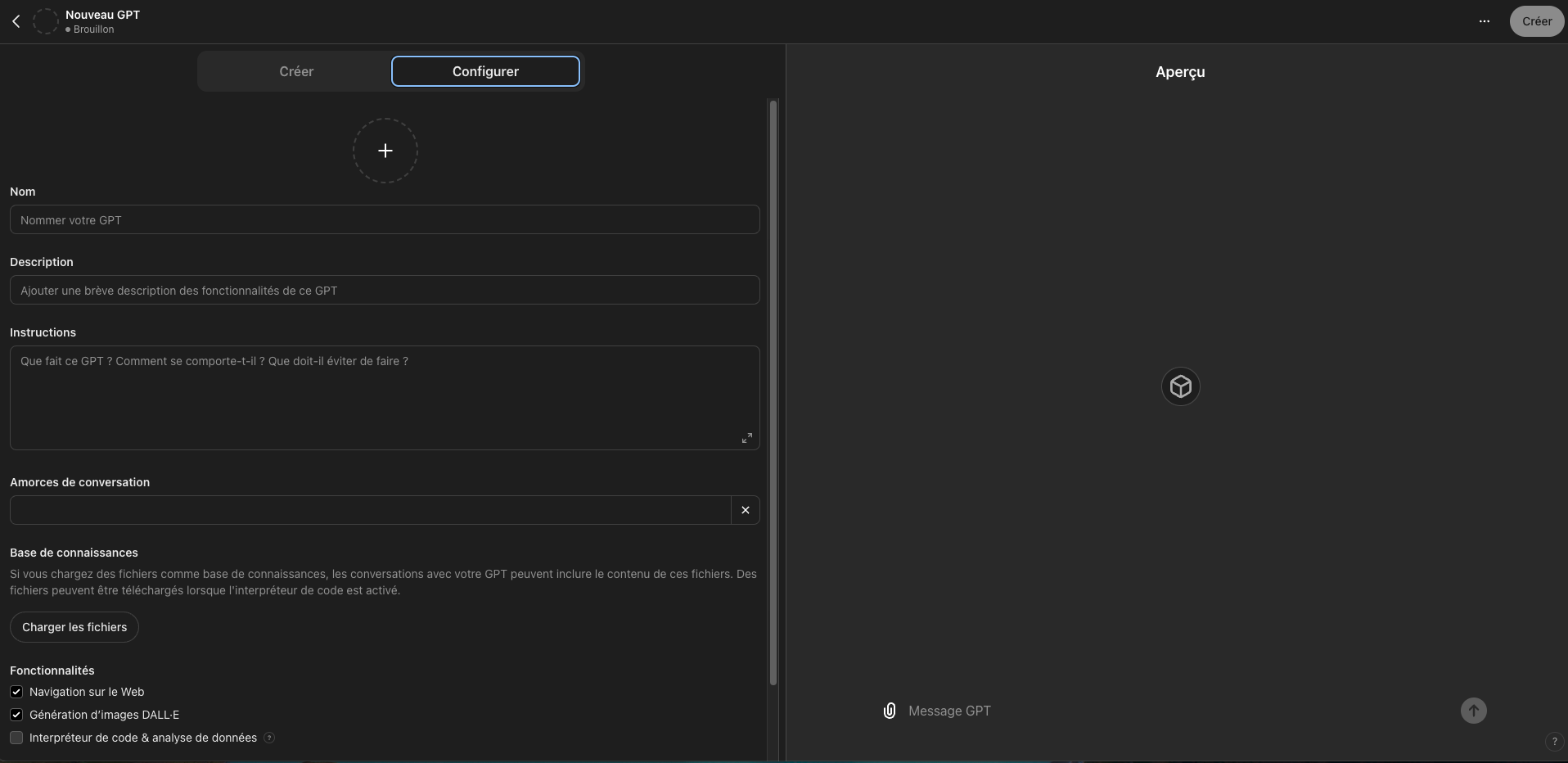This screenshot has width=1568, height=763.
Task: Click the Base de connaissances heading
Action: (74, 553)
